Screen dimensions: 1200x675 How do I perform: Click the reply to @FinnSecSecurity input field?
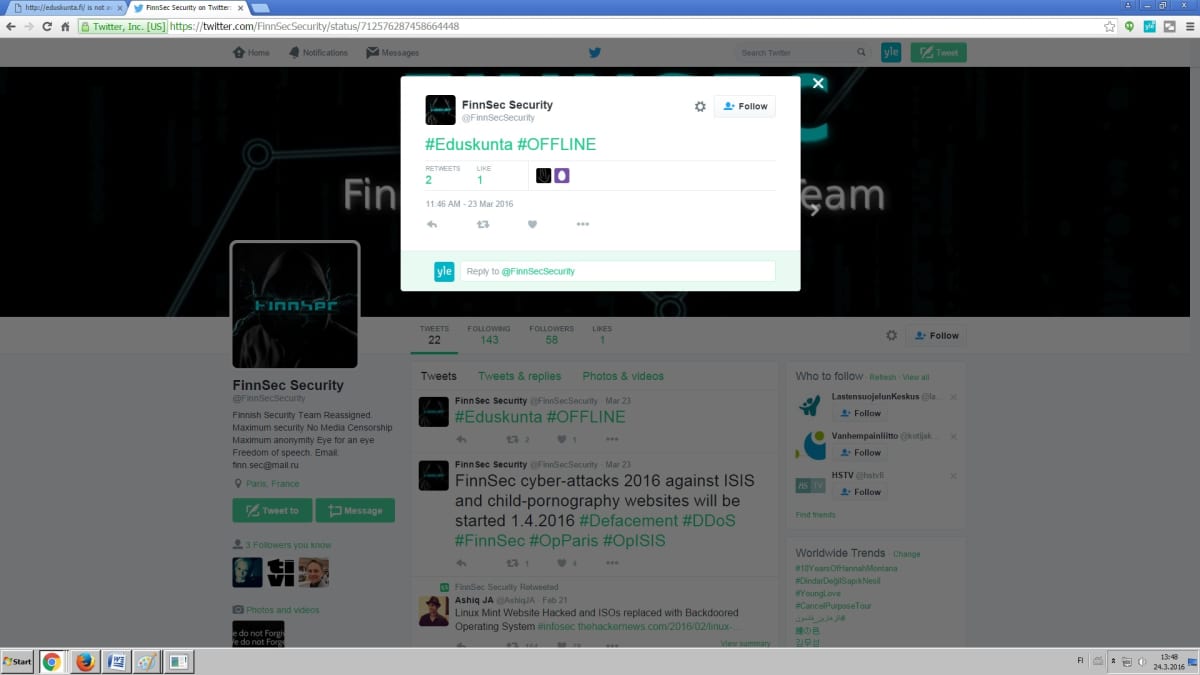coord(618,271)
